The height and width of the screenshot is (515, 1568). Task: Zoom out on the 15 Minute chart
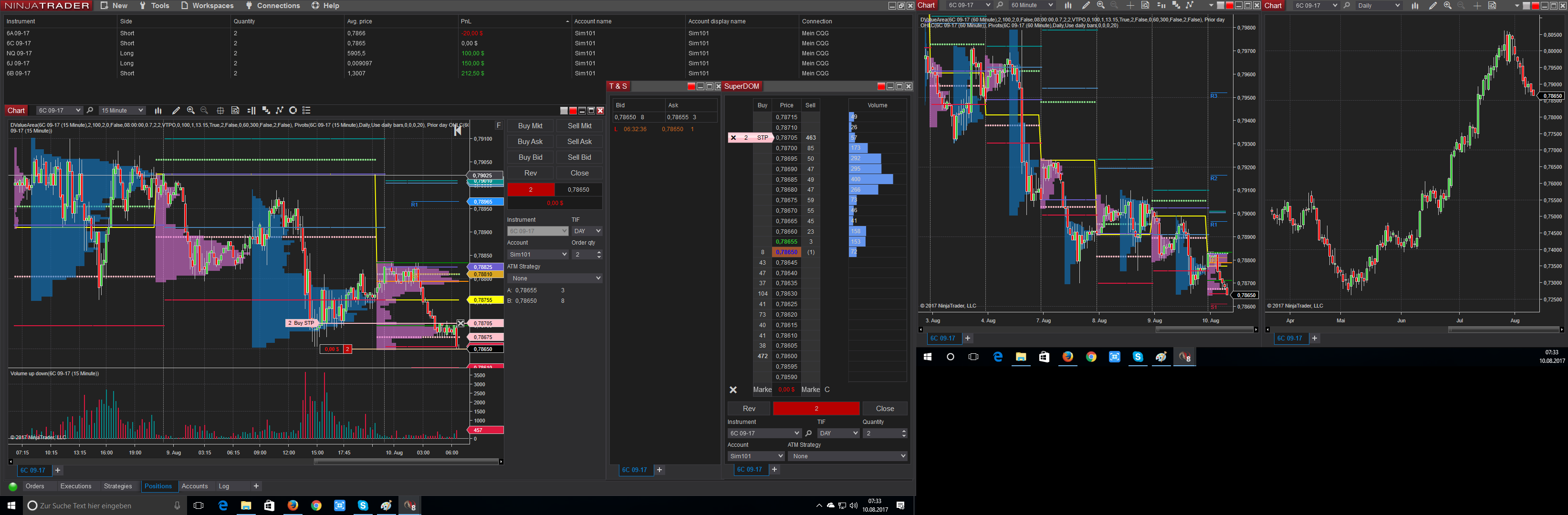point(205,111)
